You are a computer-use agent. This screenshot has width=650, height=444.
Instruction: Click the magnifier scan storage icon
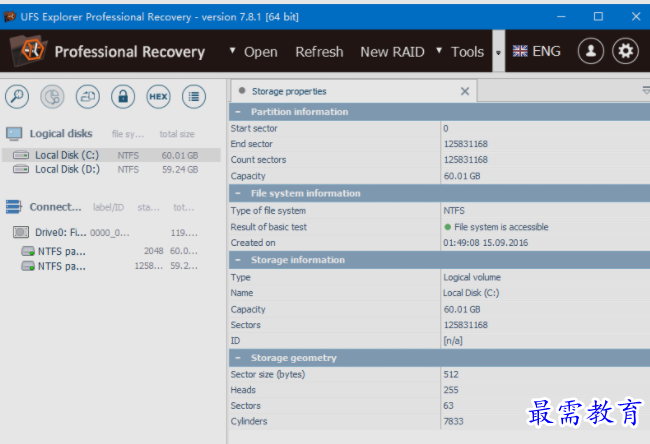point(17,97)
